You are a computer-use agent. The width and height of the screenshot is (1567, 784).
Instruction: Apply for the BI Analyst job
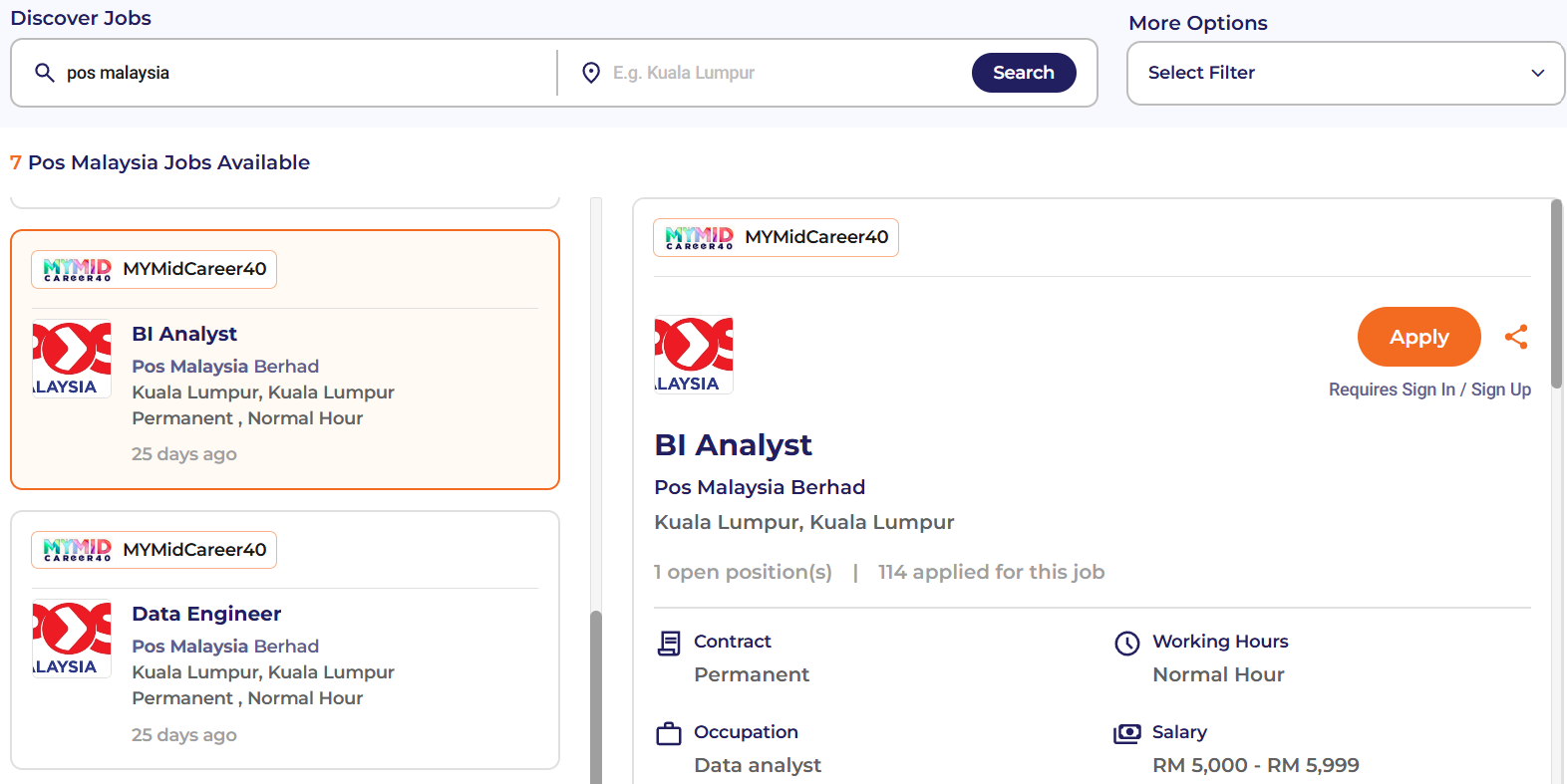pos(1419,337)
